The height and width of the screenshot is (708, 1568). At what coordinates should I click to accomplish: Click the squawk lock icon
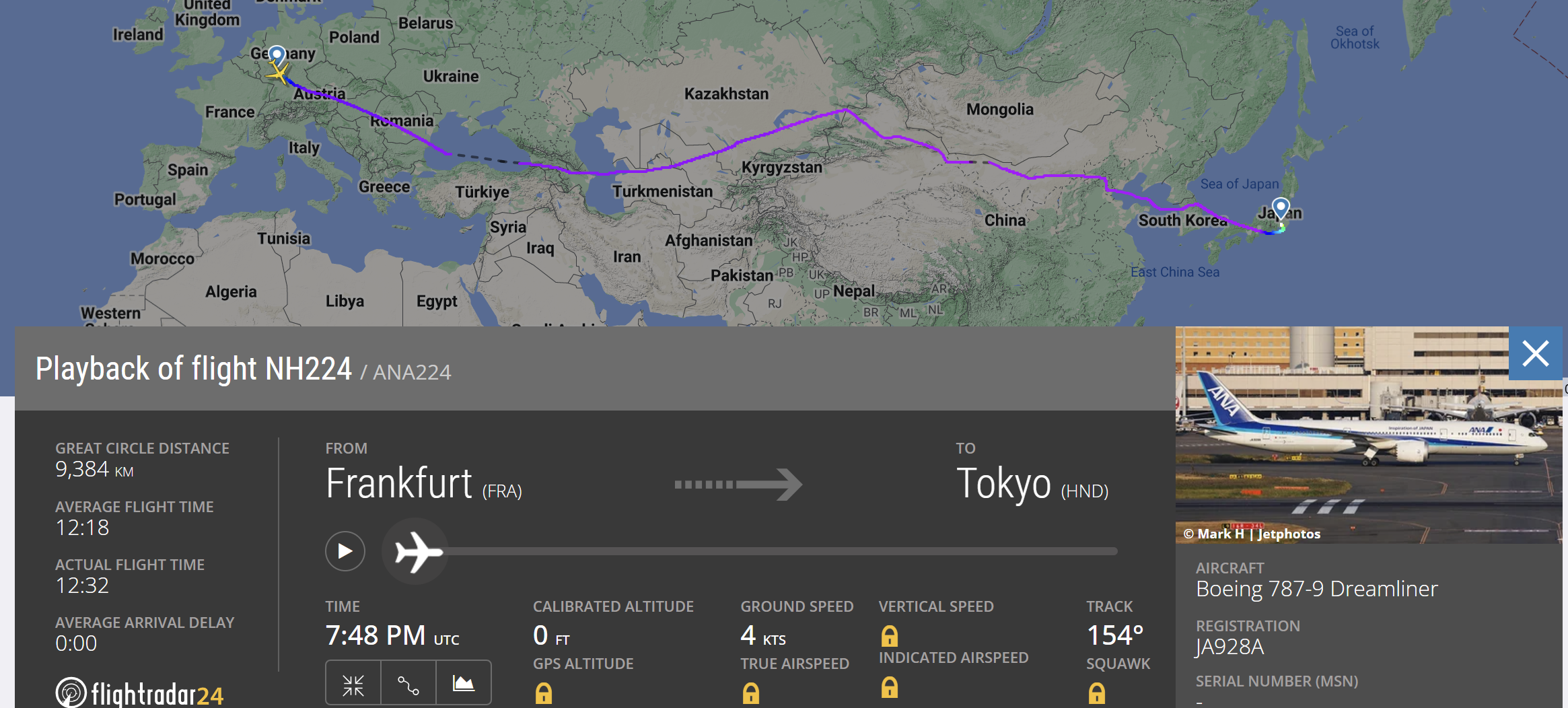[1097, 693]
